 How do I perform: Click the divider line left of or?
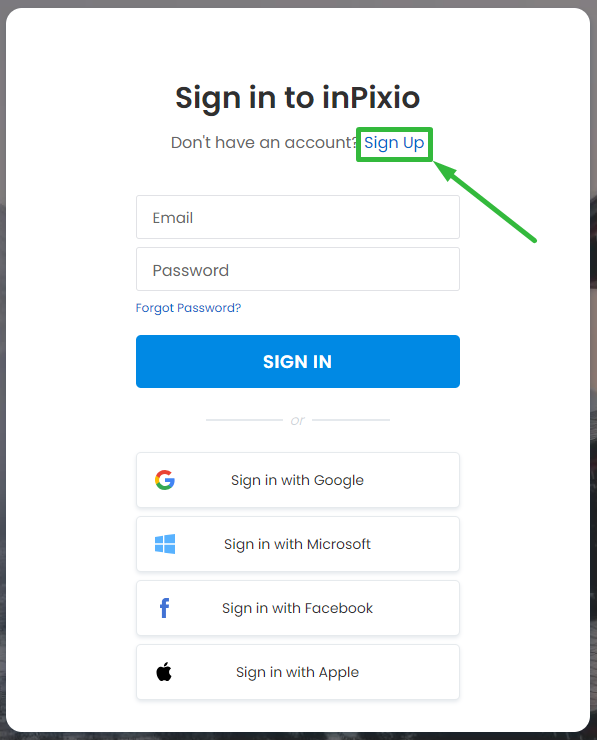pos(244,420)
